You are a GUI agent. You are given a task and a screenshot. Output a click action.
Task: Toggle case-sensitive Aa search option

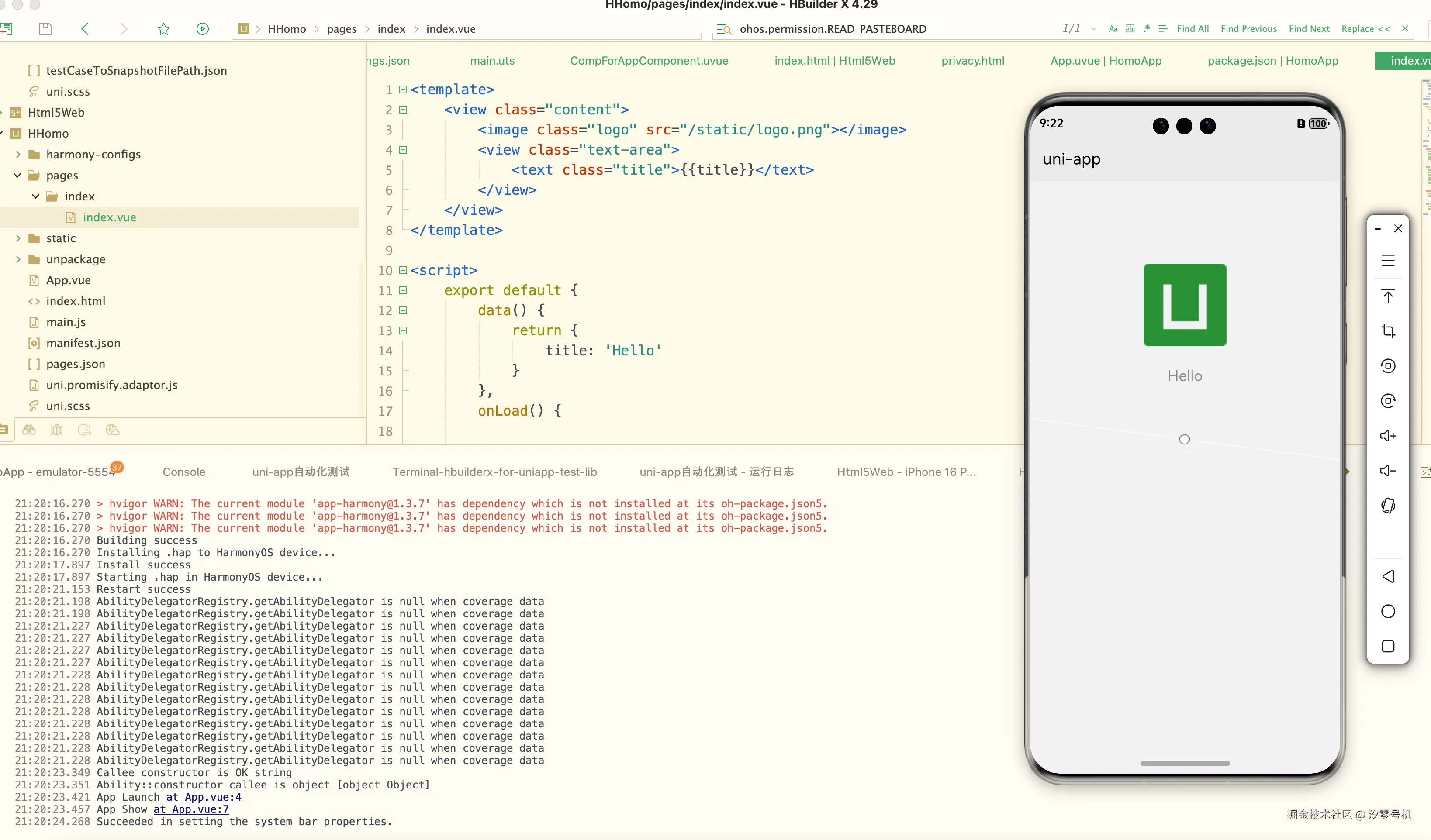click(1113, 29)
